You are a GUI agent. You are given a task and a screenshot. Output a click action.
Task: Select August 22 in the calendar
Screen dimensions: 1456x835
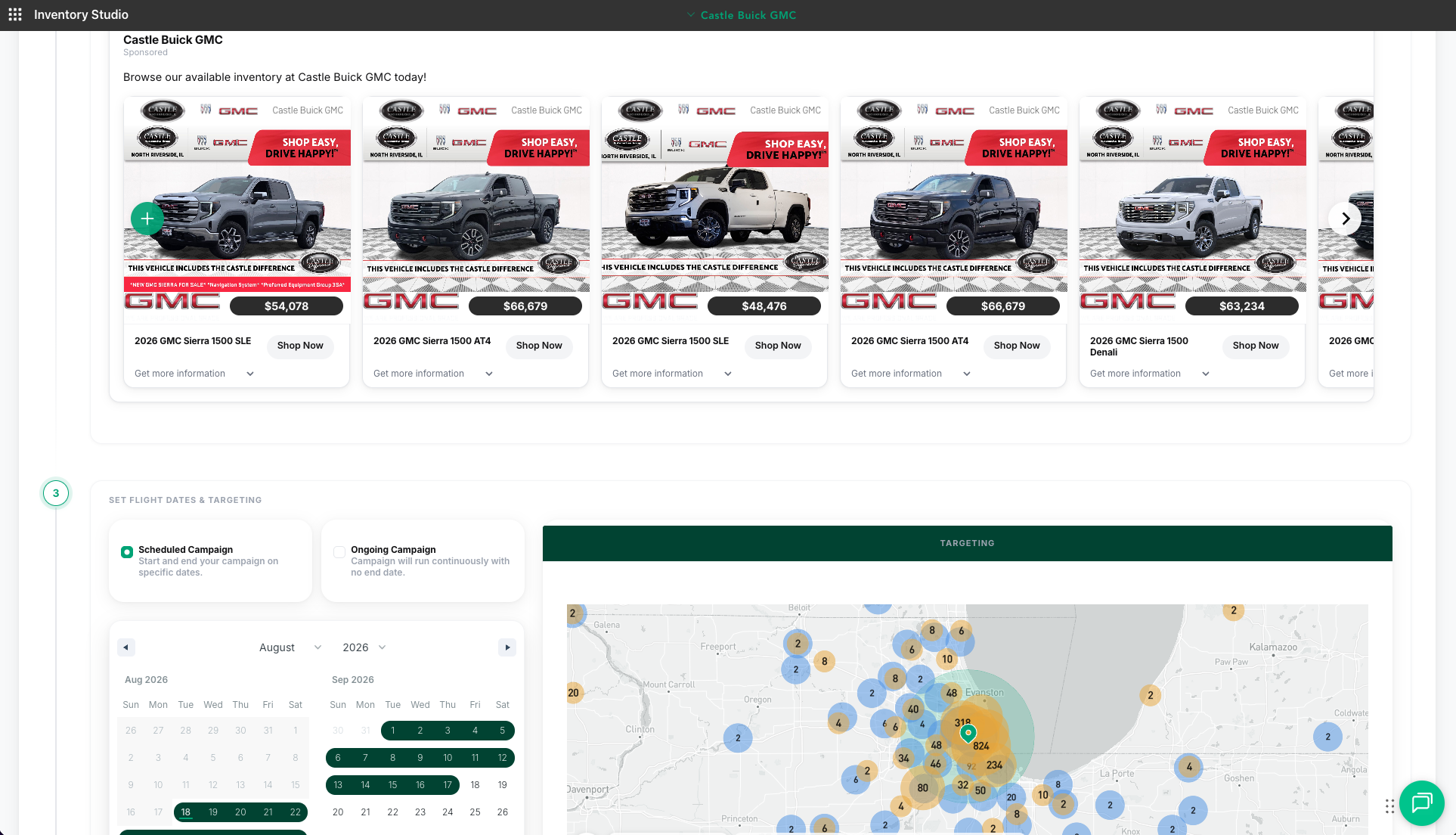[296, 812]
